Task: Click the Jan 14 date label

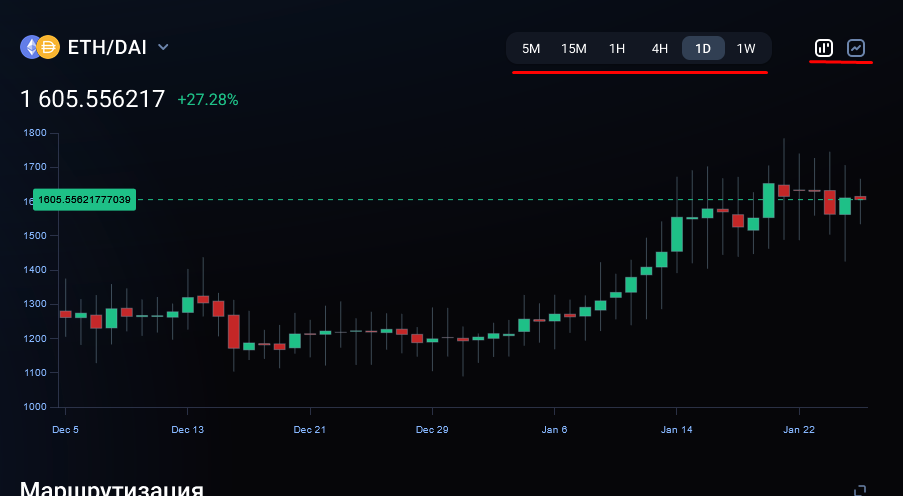Action: coord(677,430)
